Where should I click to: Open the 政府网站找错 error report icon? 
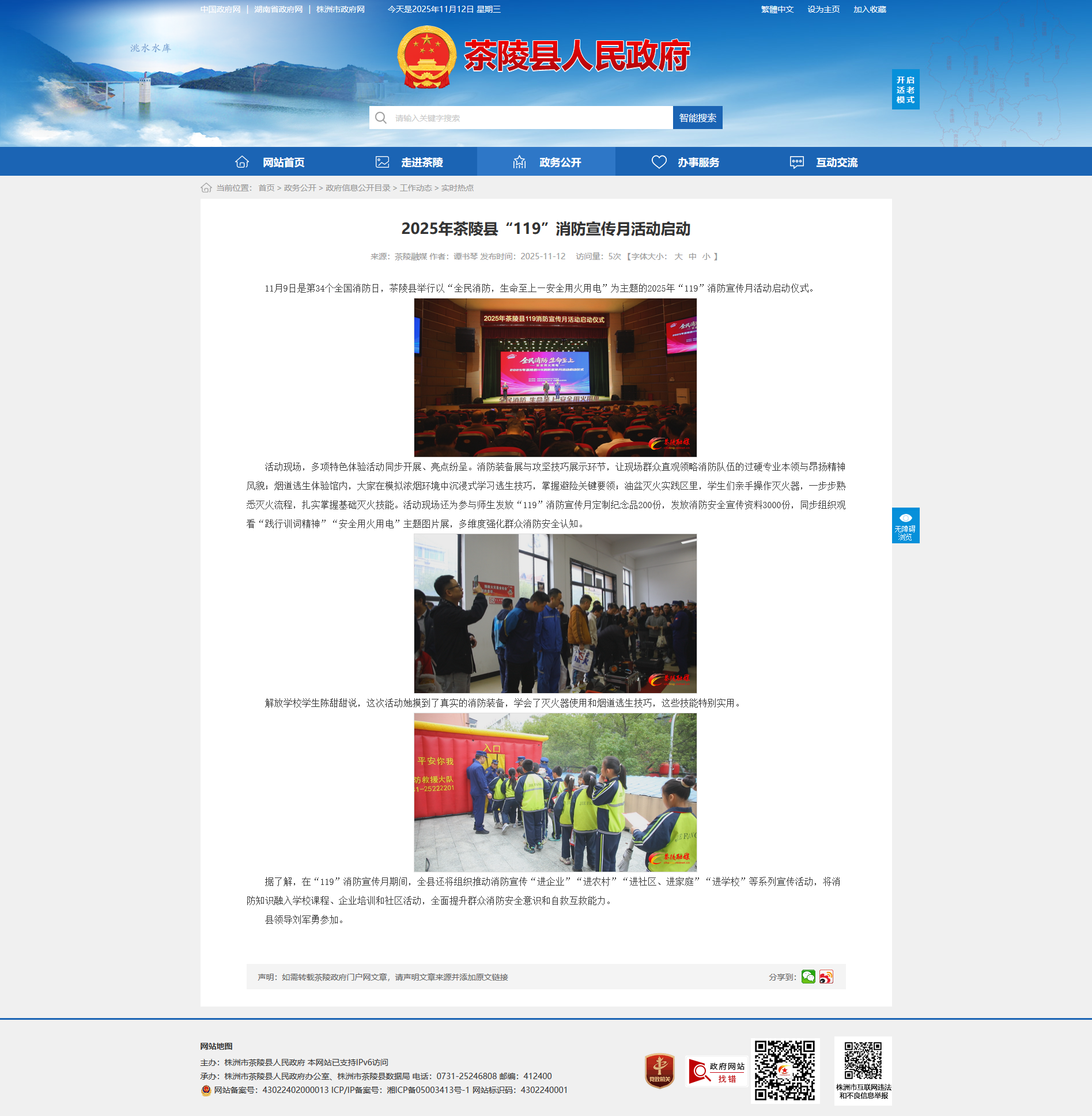click(716, 1071)
